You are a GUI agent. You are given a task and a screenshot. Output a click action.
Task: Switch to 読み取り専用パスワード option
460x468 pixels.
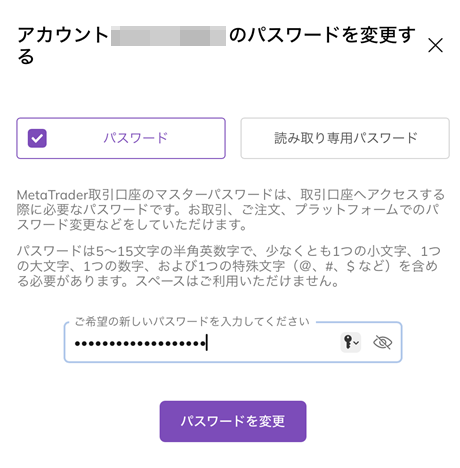345,138
